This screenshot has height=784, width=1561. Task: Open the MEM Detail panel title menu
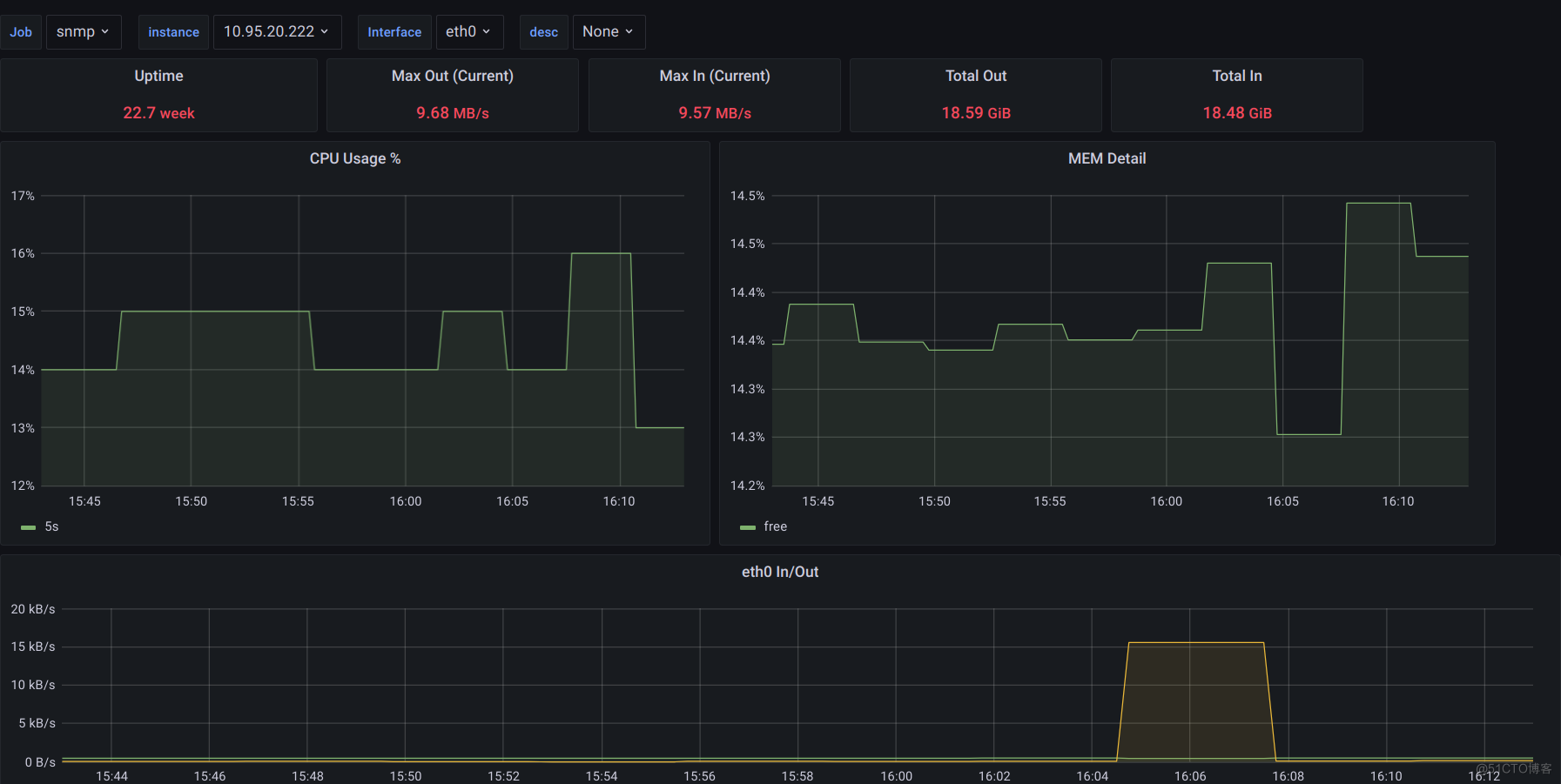1107,158
